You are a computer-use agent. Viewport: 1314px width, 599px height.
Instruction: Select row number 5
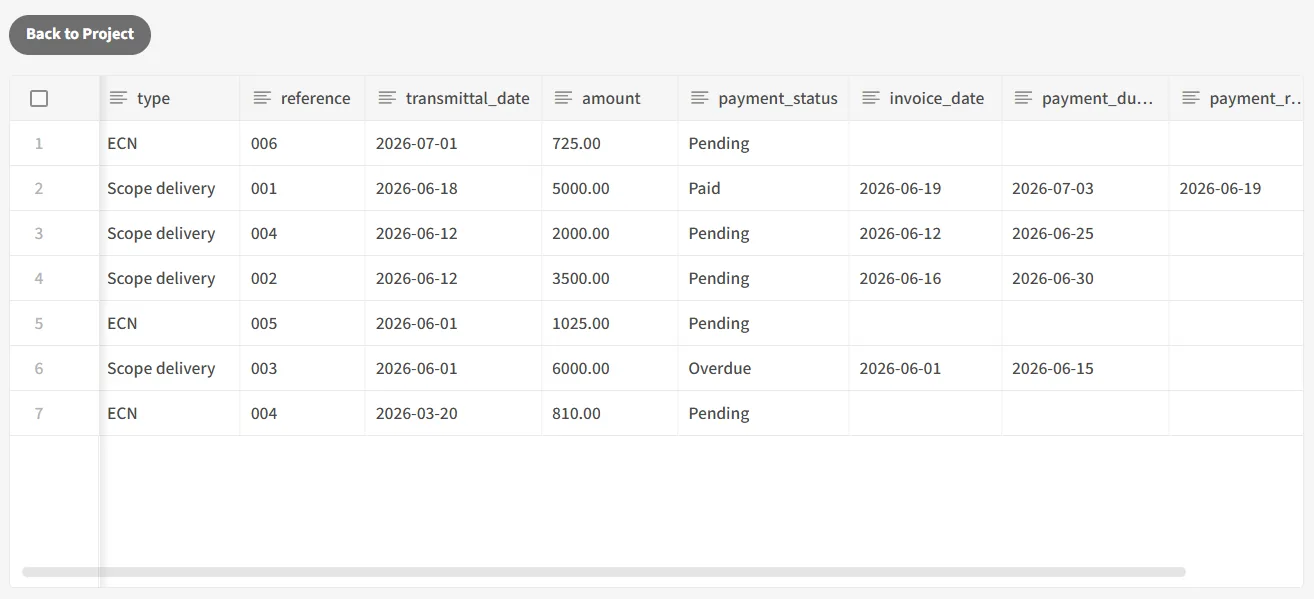[x=39, y=323]
